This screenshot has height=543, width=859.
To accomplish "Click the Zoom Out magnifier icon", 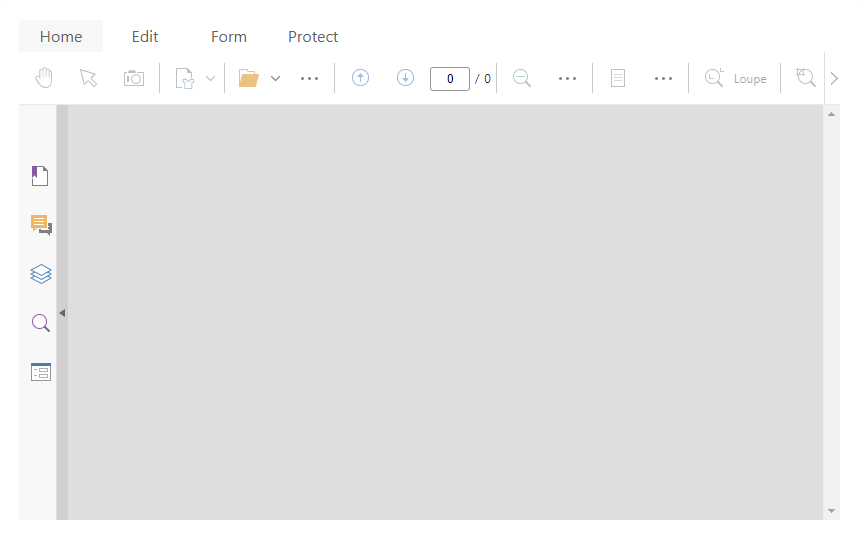I will (x=522, y=78).
